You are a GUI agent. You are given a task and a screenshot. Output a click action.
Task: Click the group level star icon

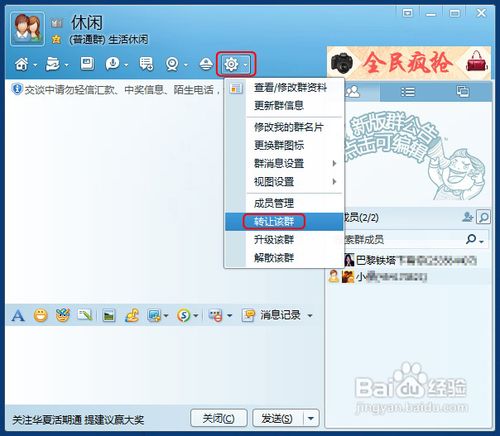click(x=56, y=39)
